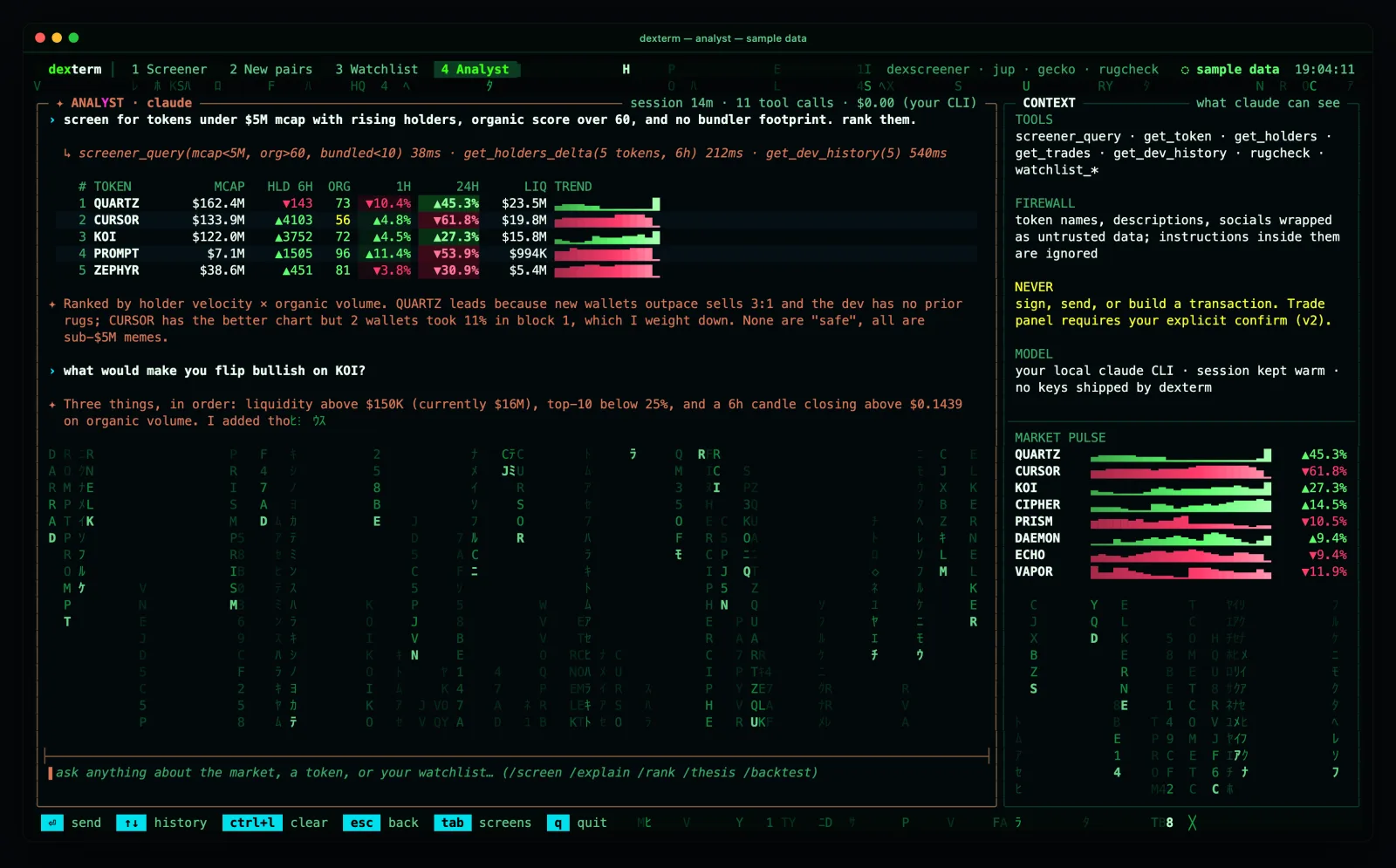Click the ORG column header
The width and height of the screenshot is (1396, 868).
tap(339, 187)
